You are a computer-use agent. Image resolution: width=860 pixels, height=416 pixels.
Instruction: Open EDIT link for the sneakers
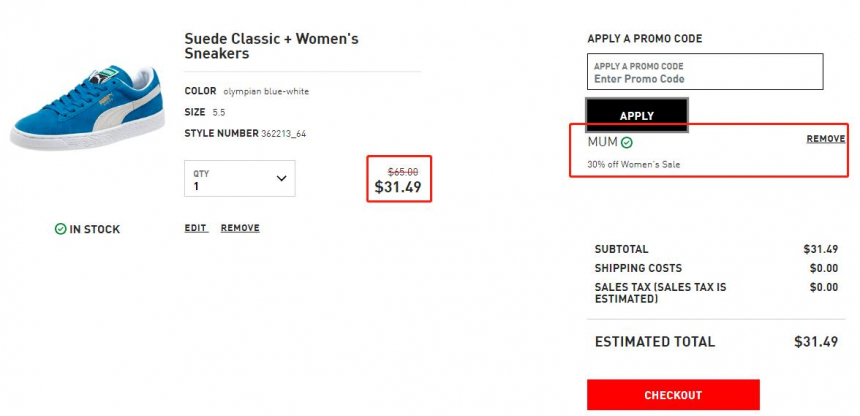(x=196, y=228)
